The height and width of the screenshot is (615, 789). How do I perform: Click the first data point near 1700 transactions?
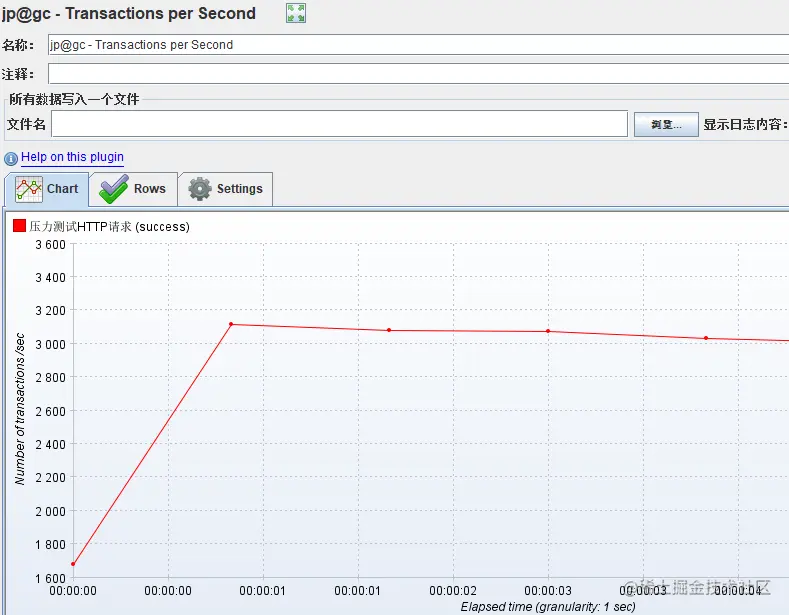73,564
